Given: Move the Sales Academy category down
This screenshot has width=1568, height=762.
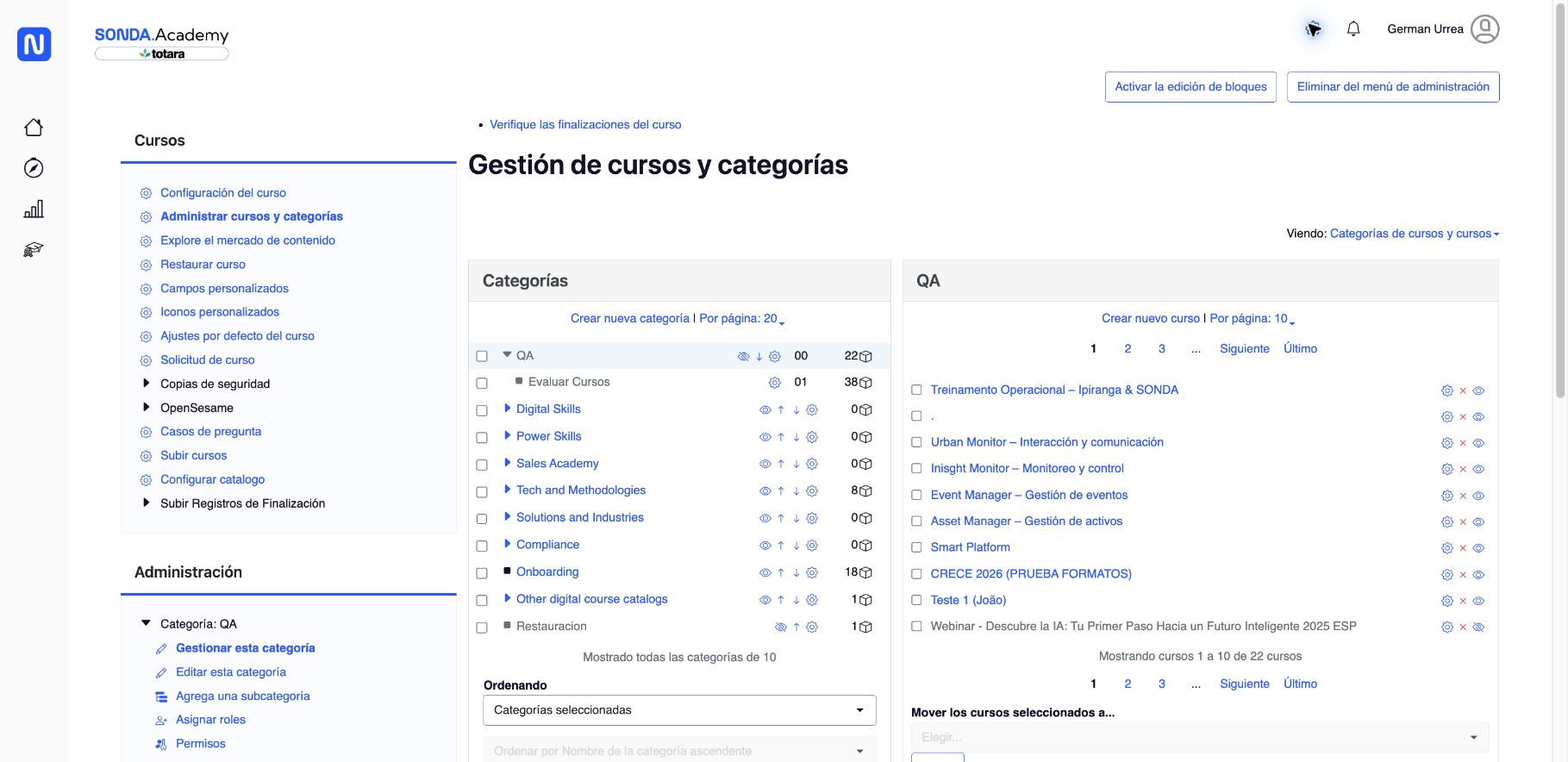Looking at the screenshot, I should point(796,464).
